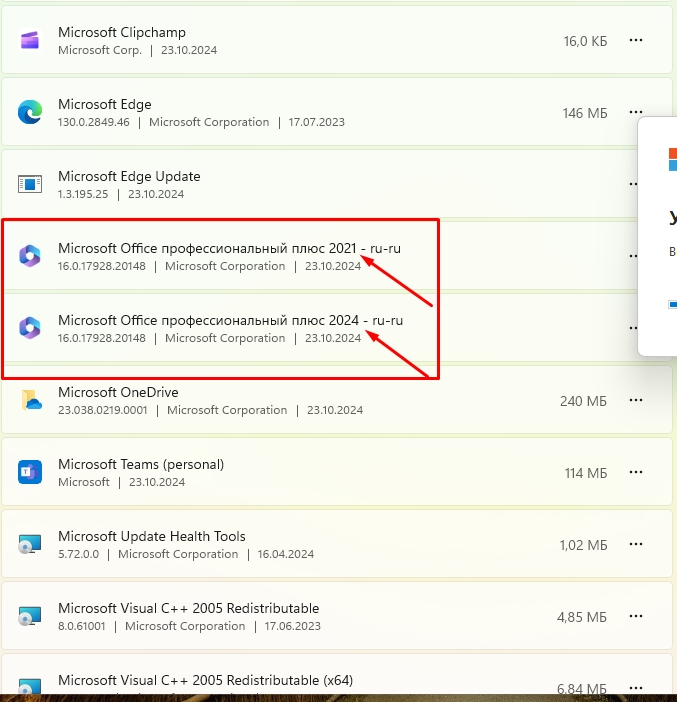This screenshot has width=677, height=702.
Task: Select the Microsoft Edge Update title
Action: 129,176
